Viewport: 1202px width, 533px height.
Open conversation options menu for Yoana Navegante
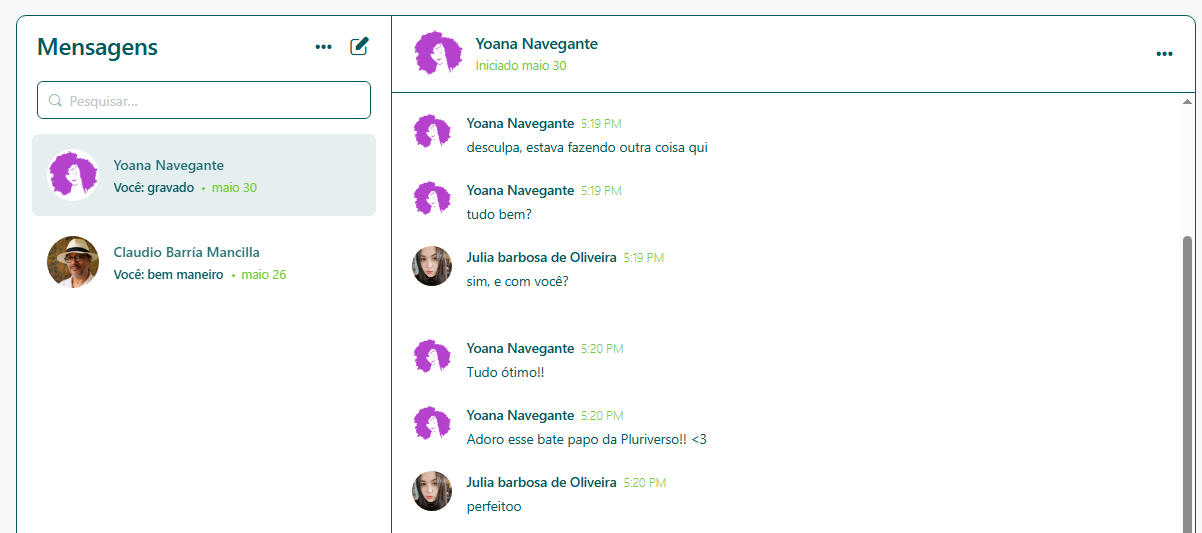point(1164,54)
